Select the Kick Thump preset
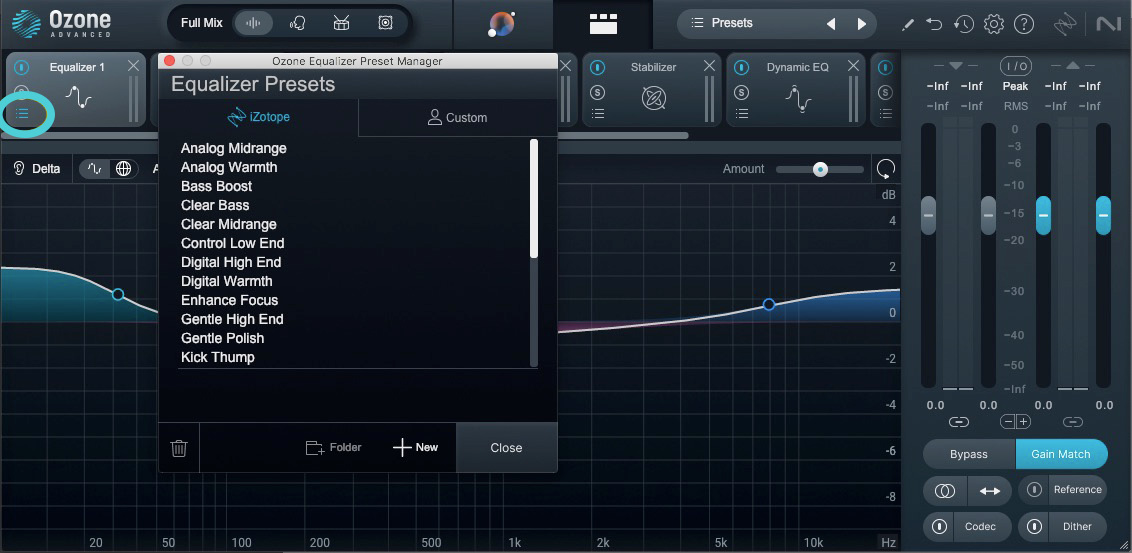This screenshot has width=1132, height=553. (x=217, y=357)
